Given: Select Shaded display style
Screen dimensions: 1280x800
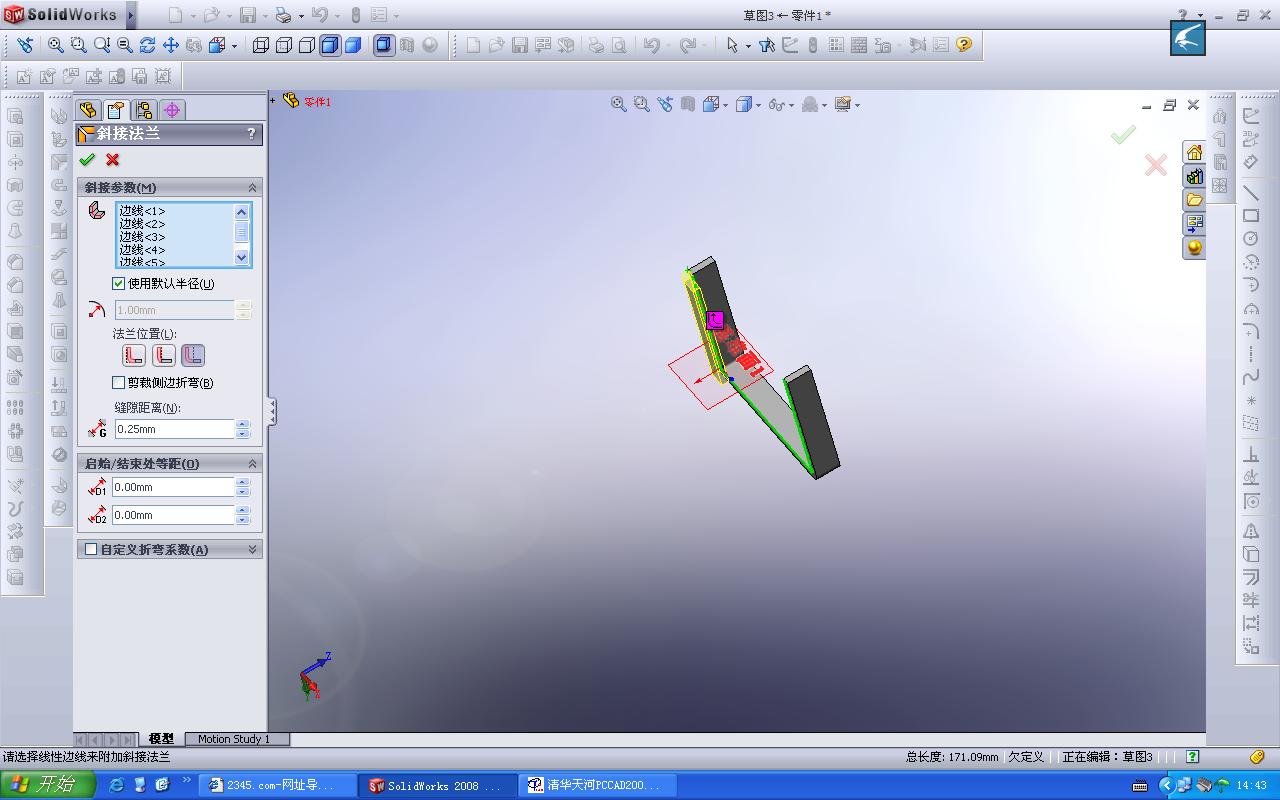Looking at the screenshot, I should coord(352,45).
